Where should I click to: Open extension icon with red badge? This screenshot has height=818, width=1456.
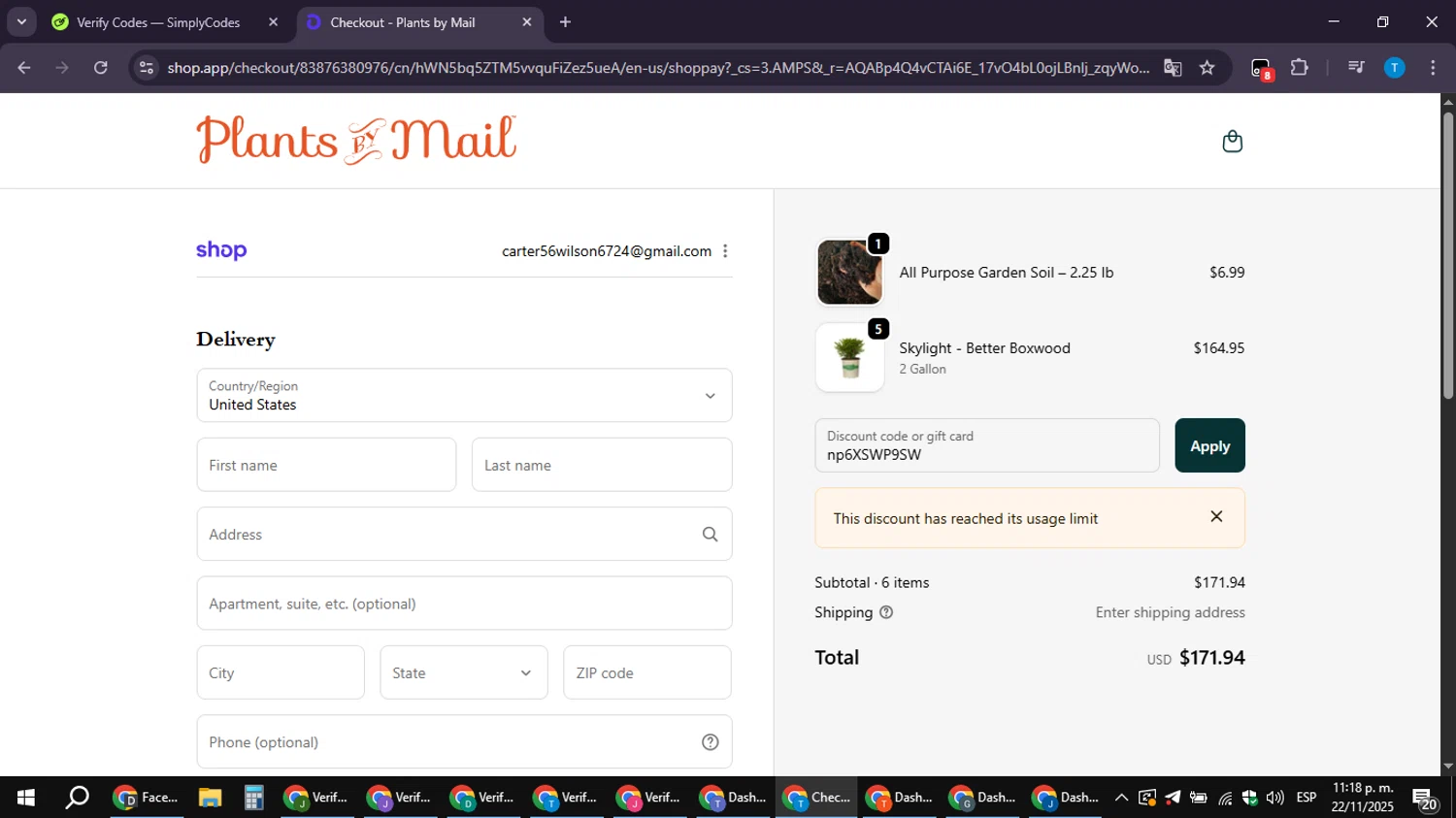(1261, 69)
